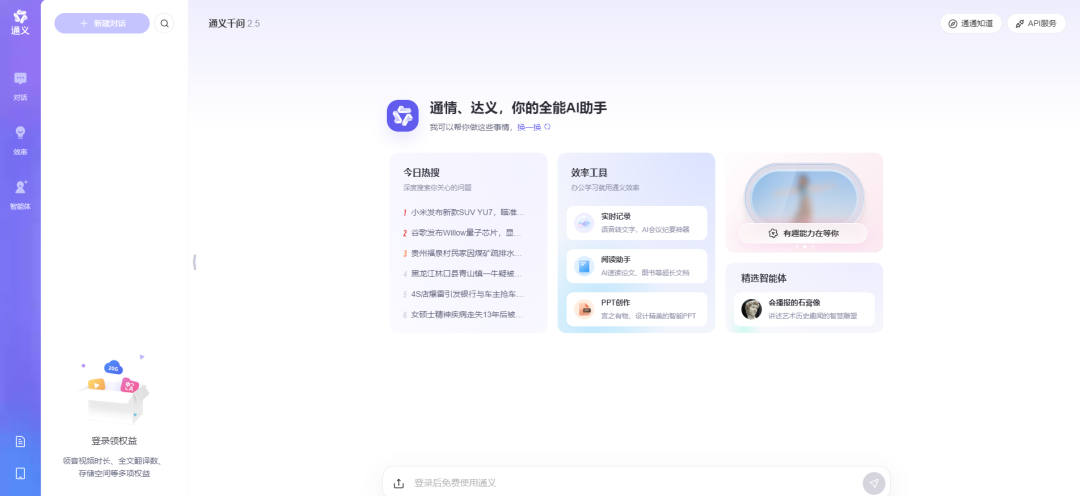The width and height of the screenshot is (1080, 496).
Task: Open the PPT创作 tool card
Action: (636, 309)
